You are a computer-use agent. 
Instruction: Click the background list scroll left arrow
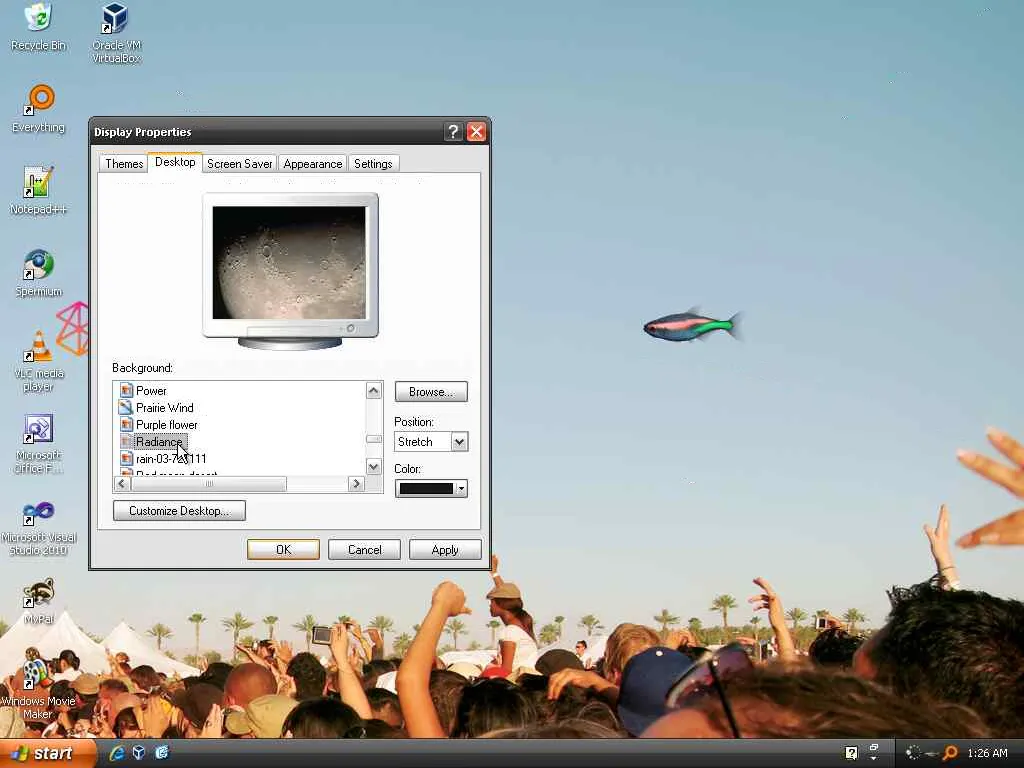(x=121, y=484)
